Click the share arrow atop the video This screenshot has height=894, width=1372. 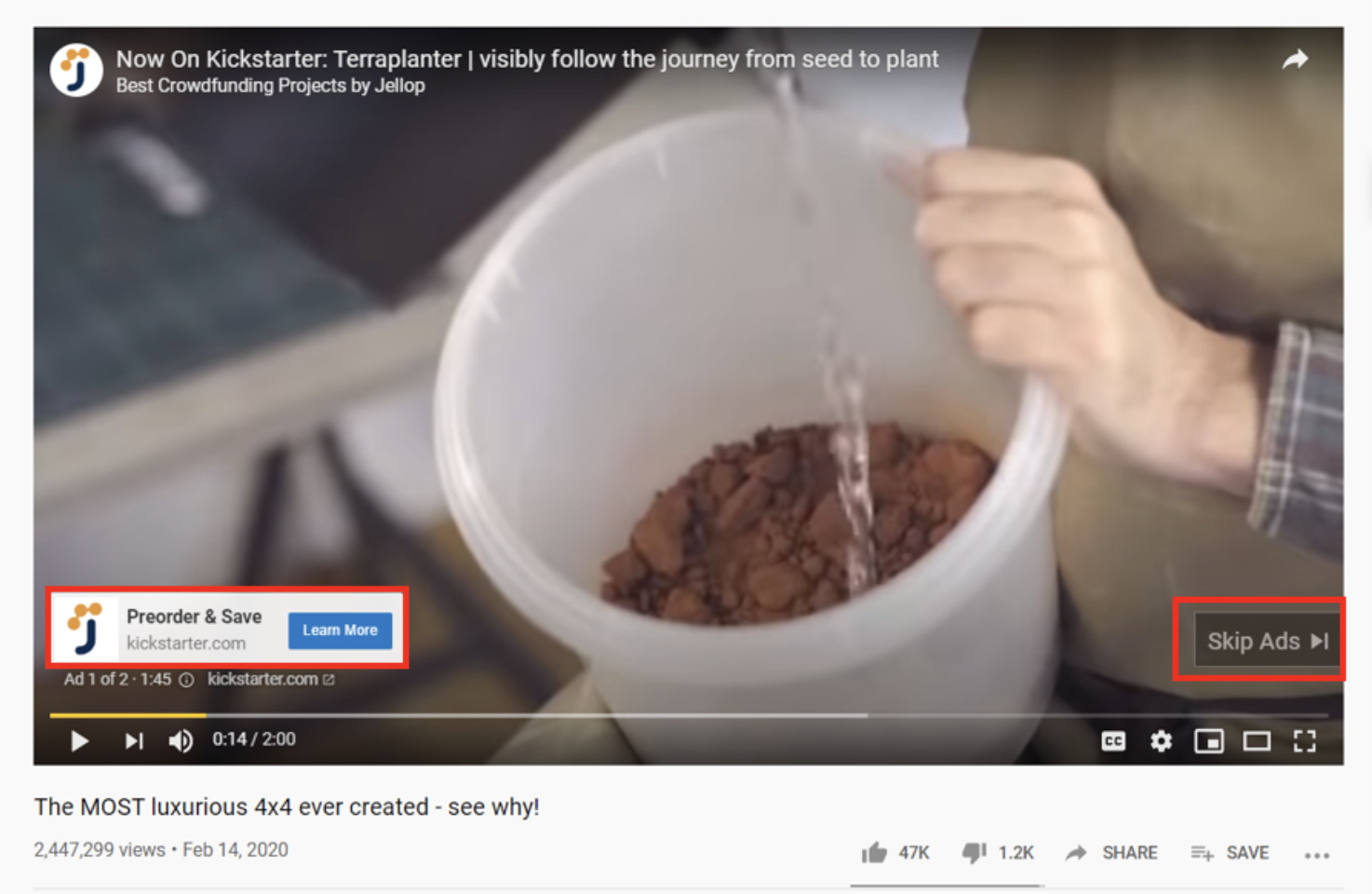(1295, 60)
